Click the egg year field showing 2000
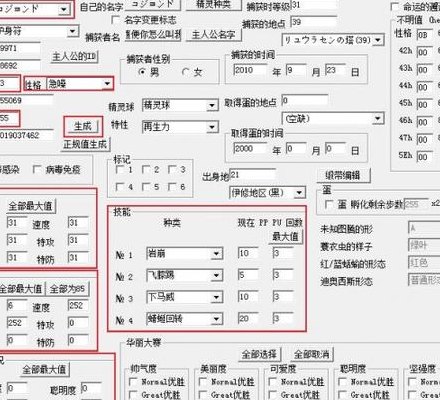 click(250, 148)
